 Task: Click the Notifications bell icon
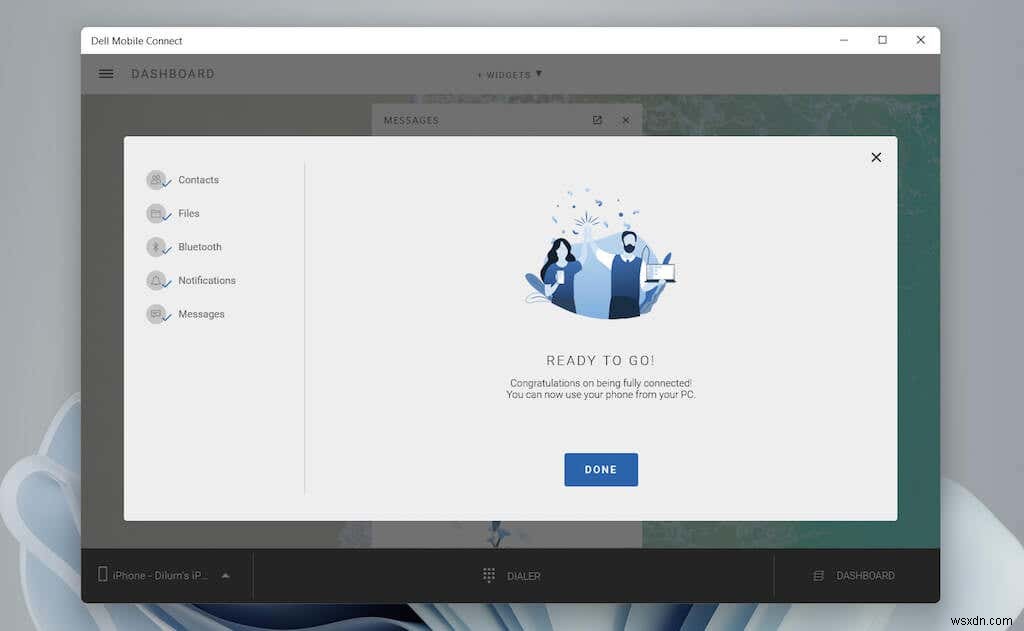click(157, 280)
